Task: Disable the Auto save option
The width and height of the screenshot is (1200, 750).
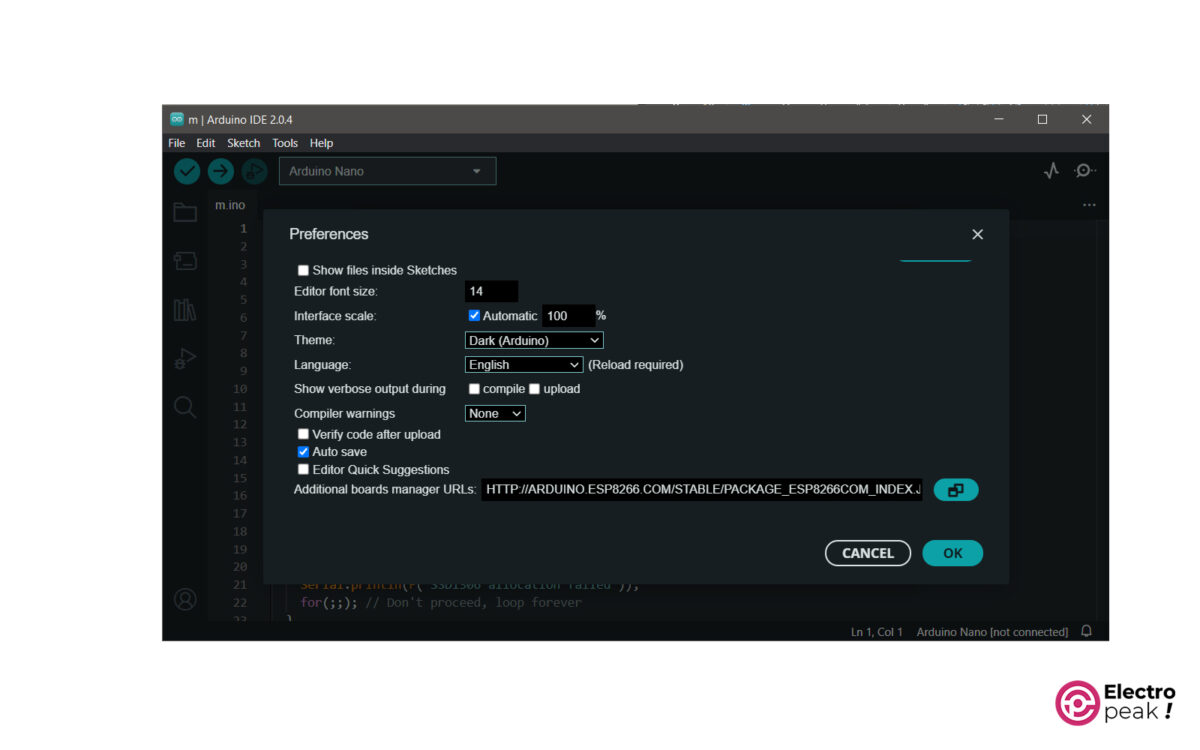Action: [x=303, y=452]
